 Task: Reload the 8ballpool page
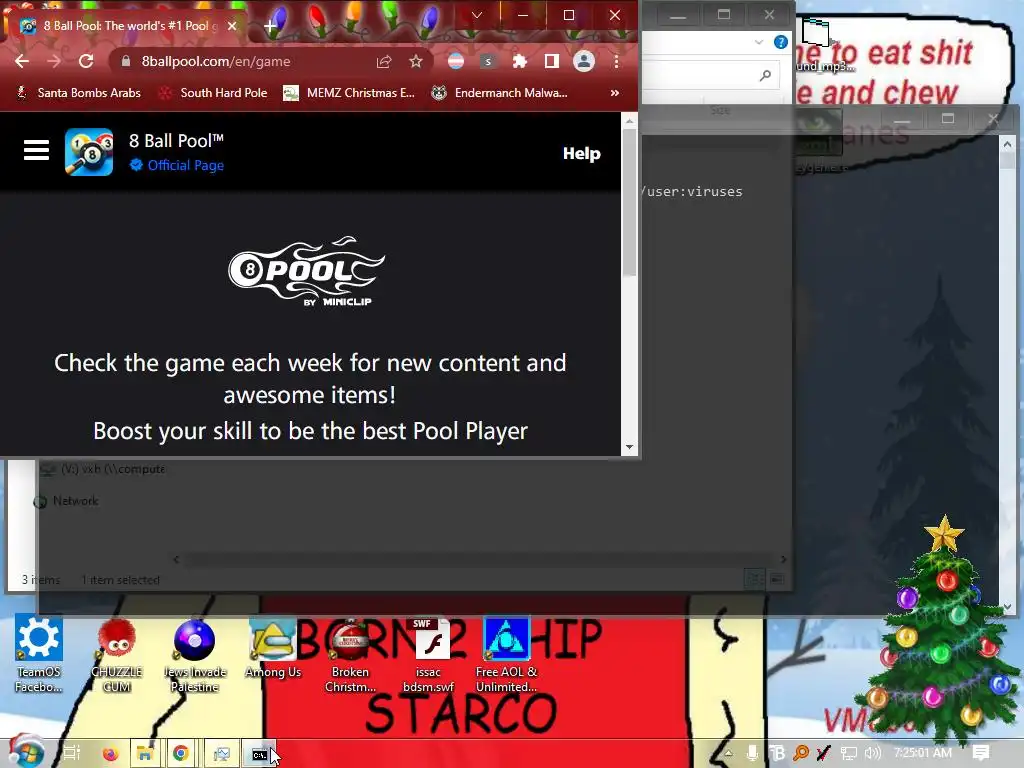pyautogui.click(x=86, y=61)
